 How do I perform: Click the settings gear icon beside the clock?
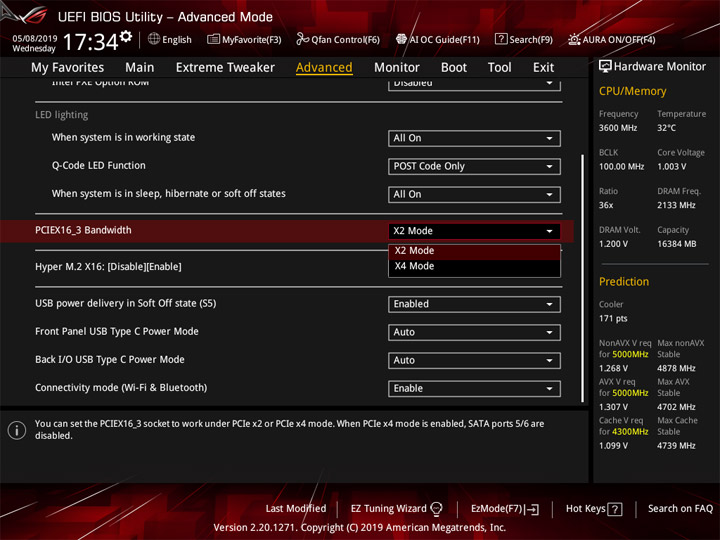(x=126, y=36)
